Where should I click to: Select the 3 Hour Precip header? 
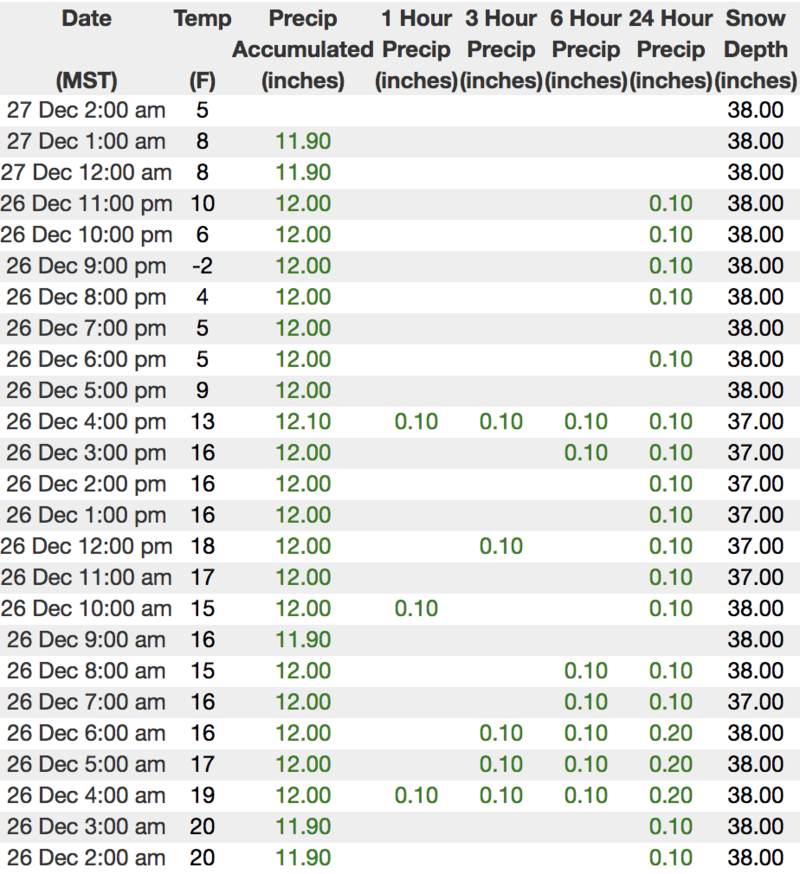pyautogui.click(x=501, y=49)
